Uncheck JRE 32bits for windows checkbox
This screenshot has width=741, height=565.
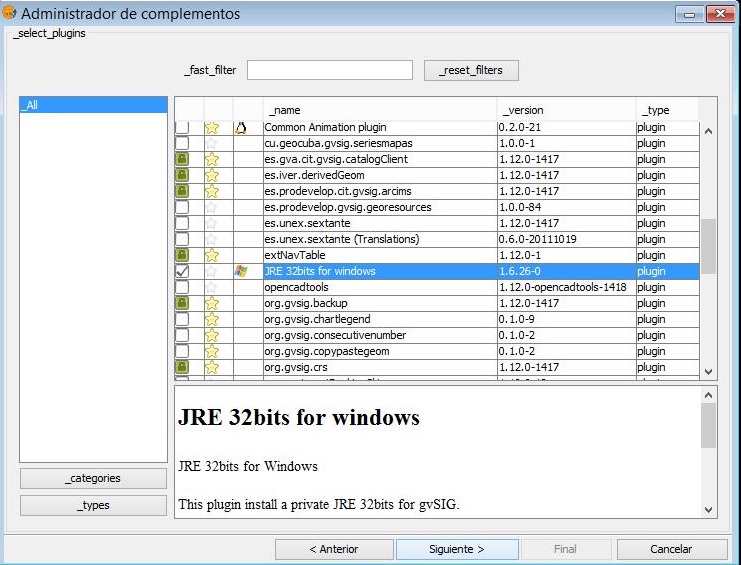click(x=182, y=271)
